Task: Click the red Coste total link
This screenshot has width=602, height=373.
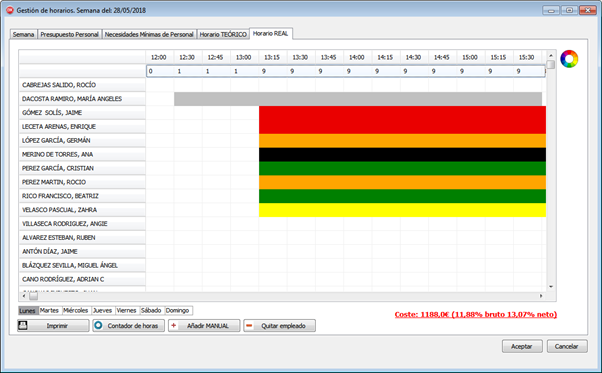Action: [476, 314]
